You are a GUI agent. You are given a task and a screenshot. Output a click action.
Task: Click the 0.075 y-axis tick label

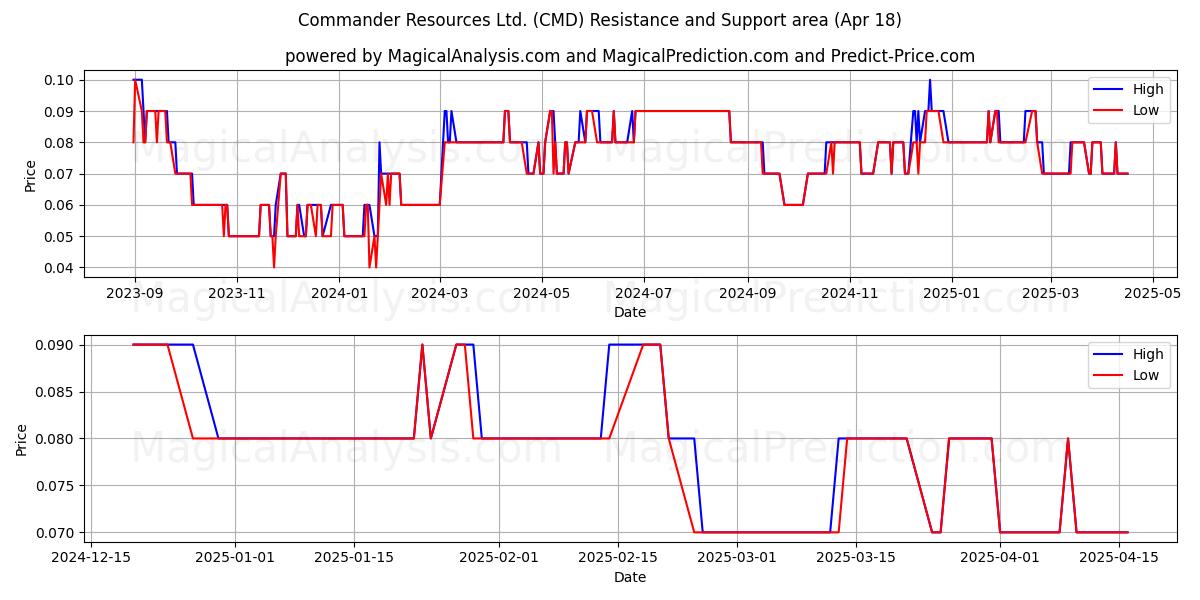tap(57, 486)
